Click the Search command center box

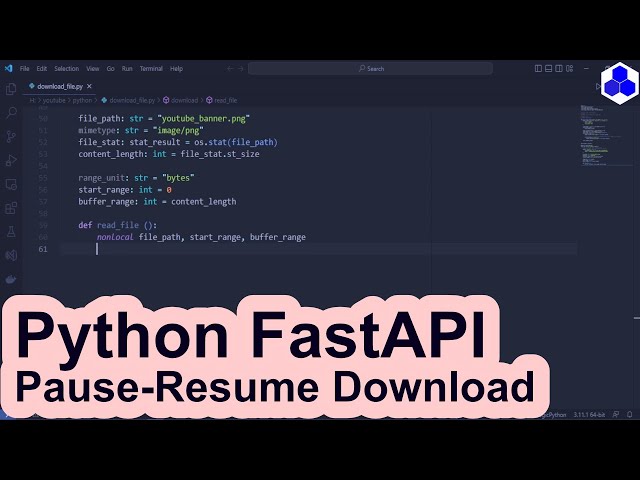tap(370, 69)
